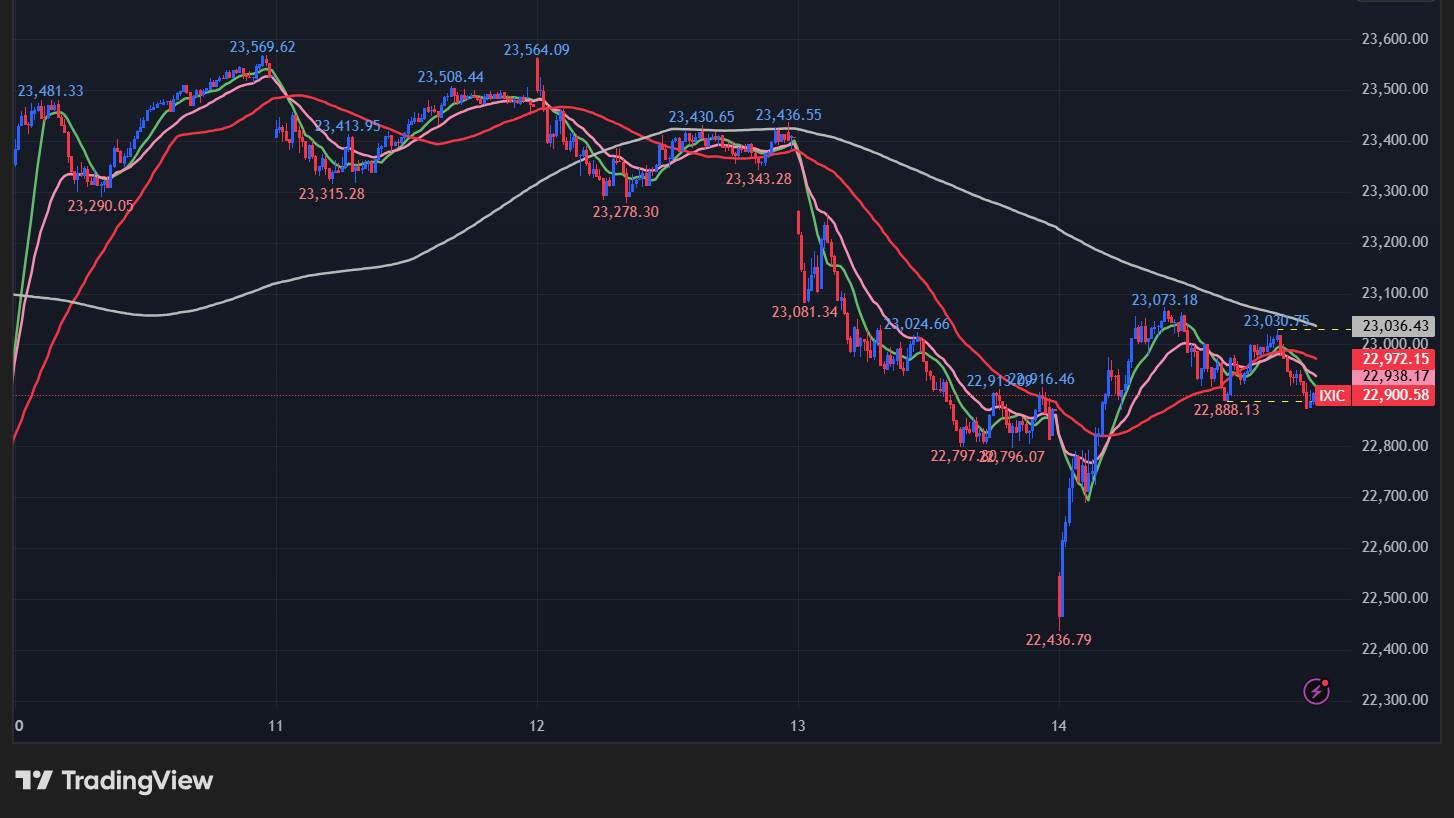Click the IXIC symbol tag on price axis

1331,396
